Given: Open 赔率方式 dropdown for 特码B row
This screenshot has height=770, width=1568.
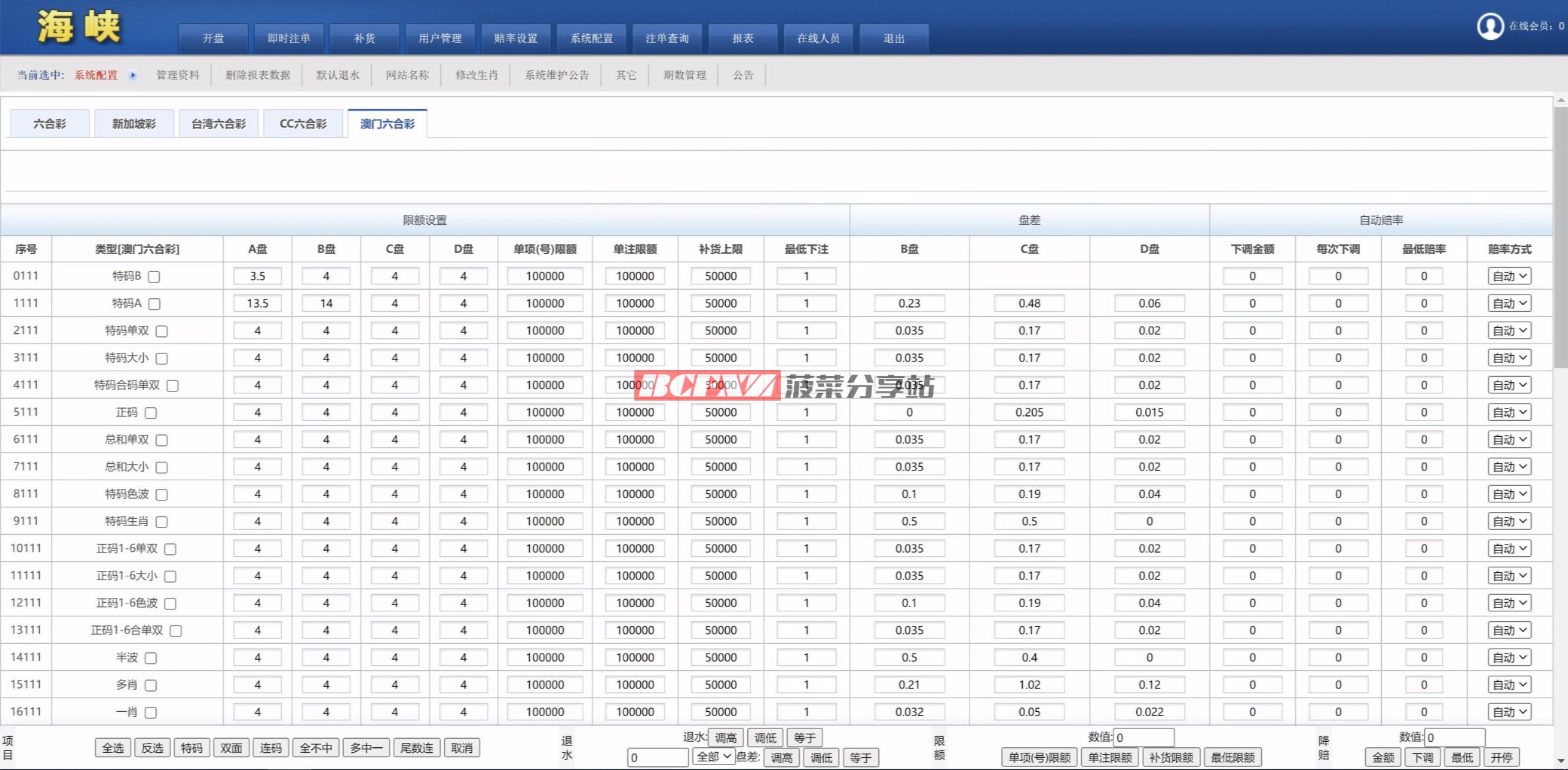Looking at the screenshot, I should [x=1509, y=276].
